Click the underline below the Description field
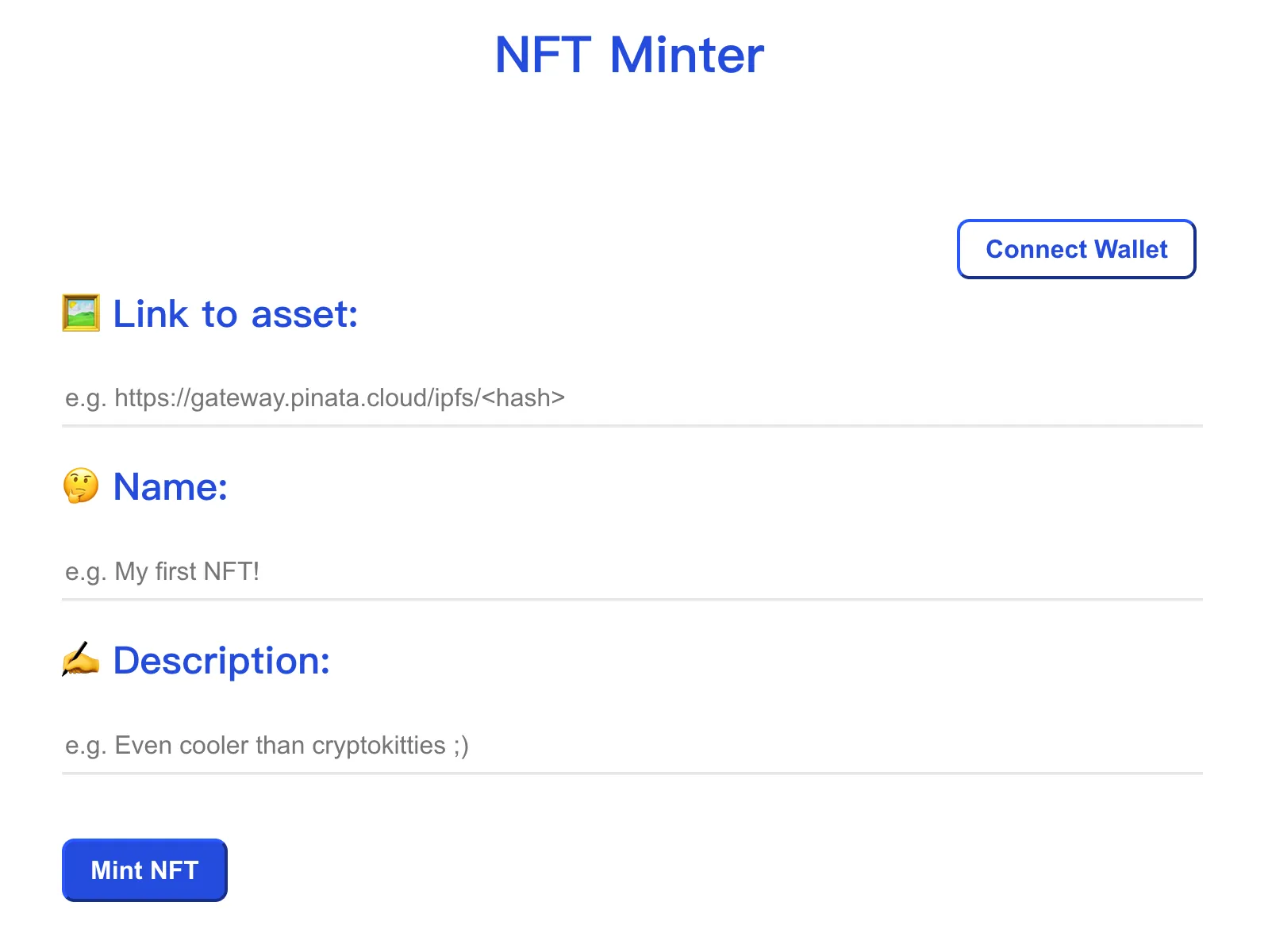 click(x=632, y=773)
